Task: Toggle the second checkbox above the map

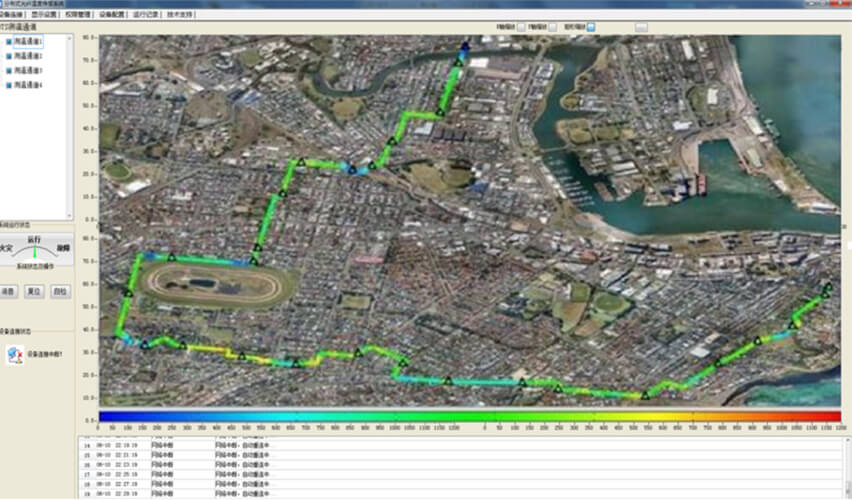Action: coord(554,27)
